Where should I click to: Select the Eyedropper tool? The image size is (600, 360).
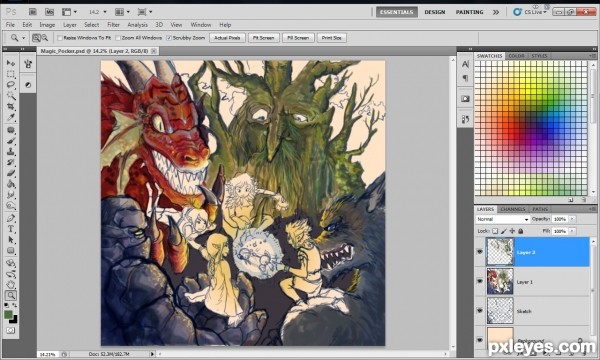pyautogui.click(x=11, y=117)
